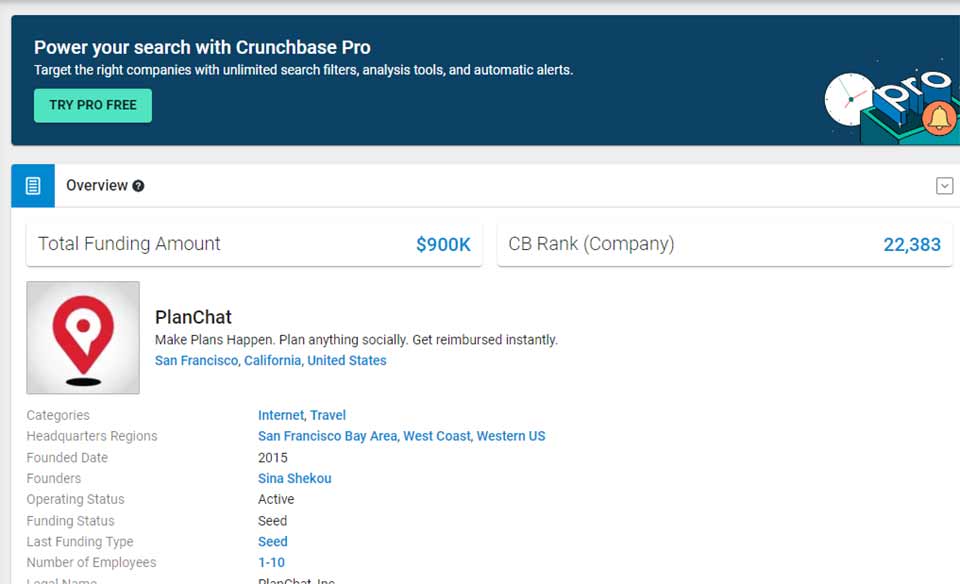Select the Number of Employees label

pyautogui.click(x=91, y=563)
